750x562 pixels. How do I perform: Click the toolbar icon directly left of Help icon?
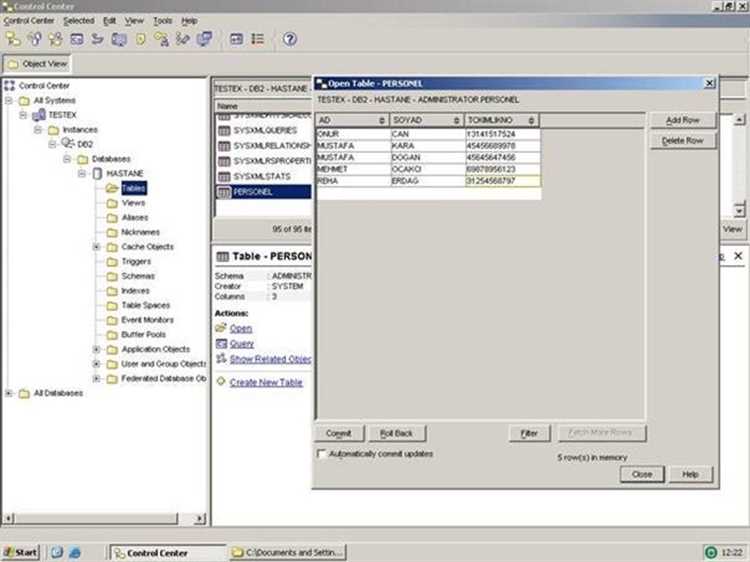coord(258,39)
